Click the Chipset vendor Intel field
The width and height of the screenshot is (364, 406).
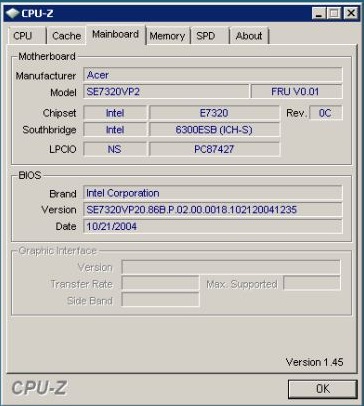pos(115,113)
